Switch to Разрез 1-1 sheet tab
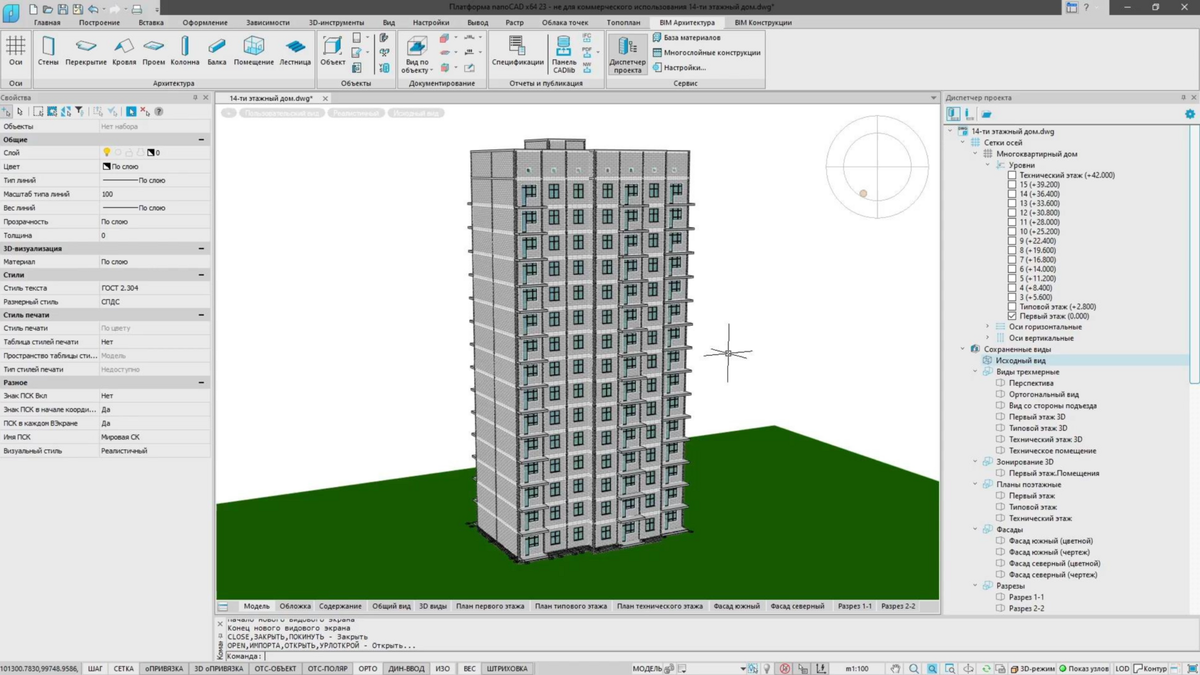The height and width of the screenshot is (675, 1200). (x=854, y=606)
